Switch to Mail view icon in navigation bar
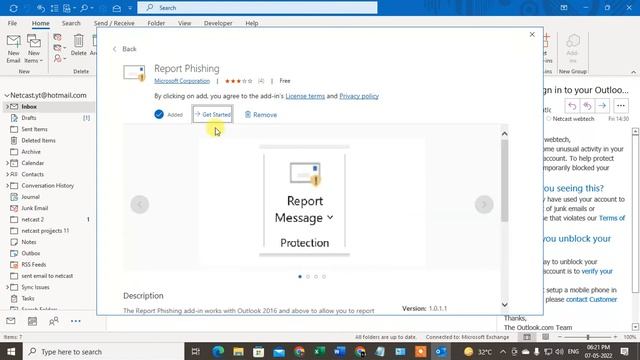The image size is (640, 360). [x=11, y=321]
